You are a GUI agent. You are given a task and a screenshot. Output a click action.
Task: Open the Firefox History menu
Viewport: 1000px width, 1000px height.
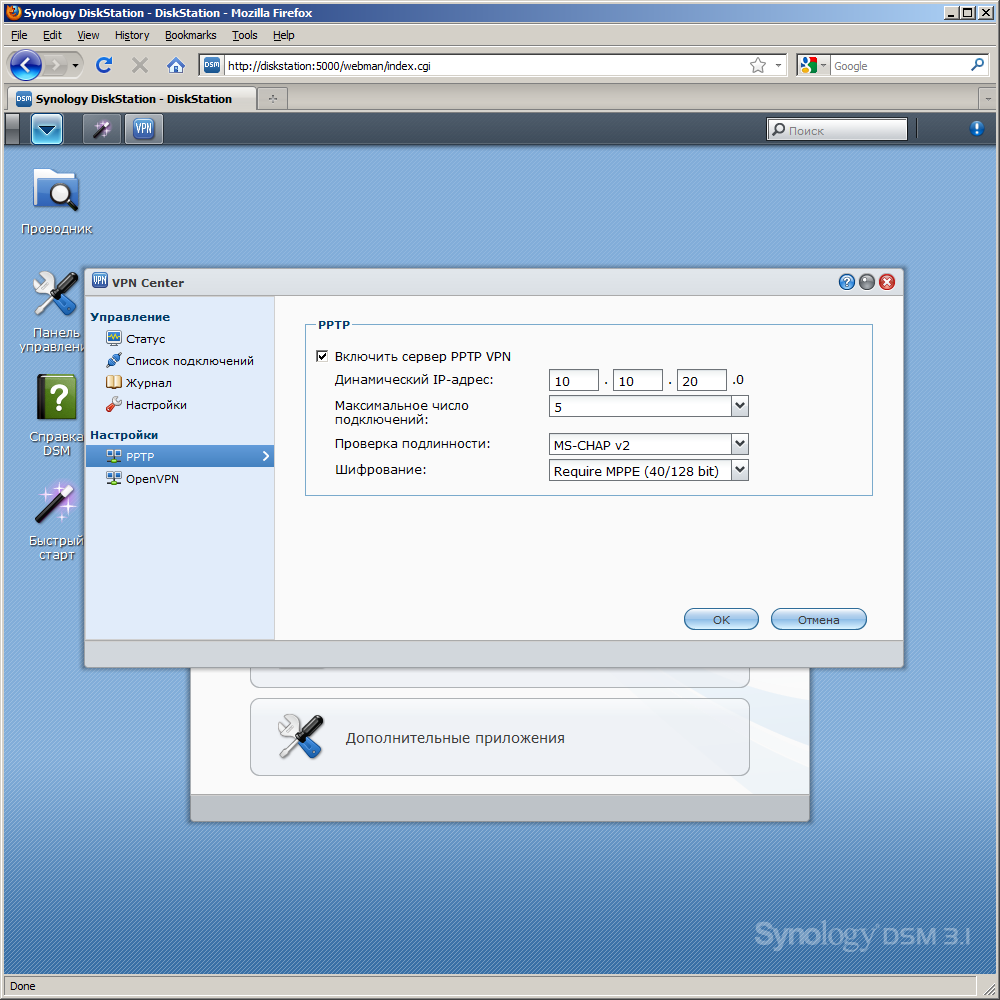pyautogui.click(x=132, y=35)
